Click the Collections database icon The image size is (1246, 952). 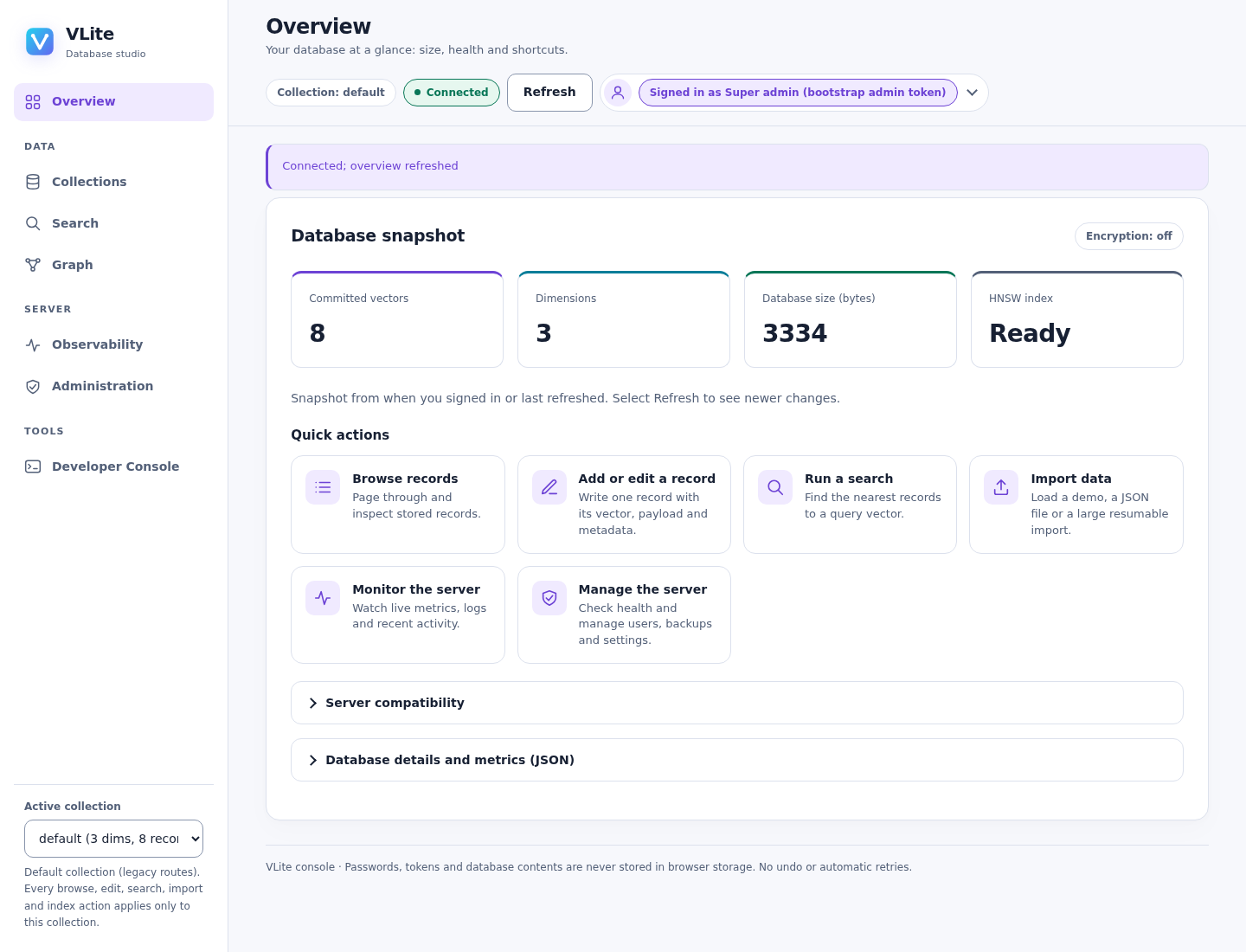33,182
